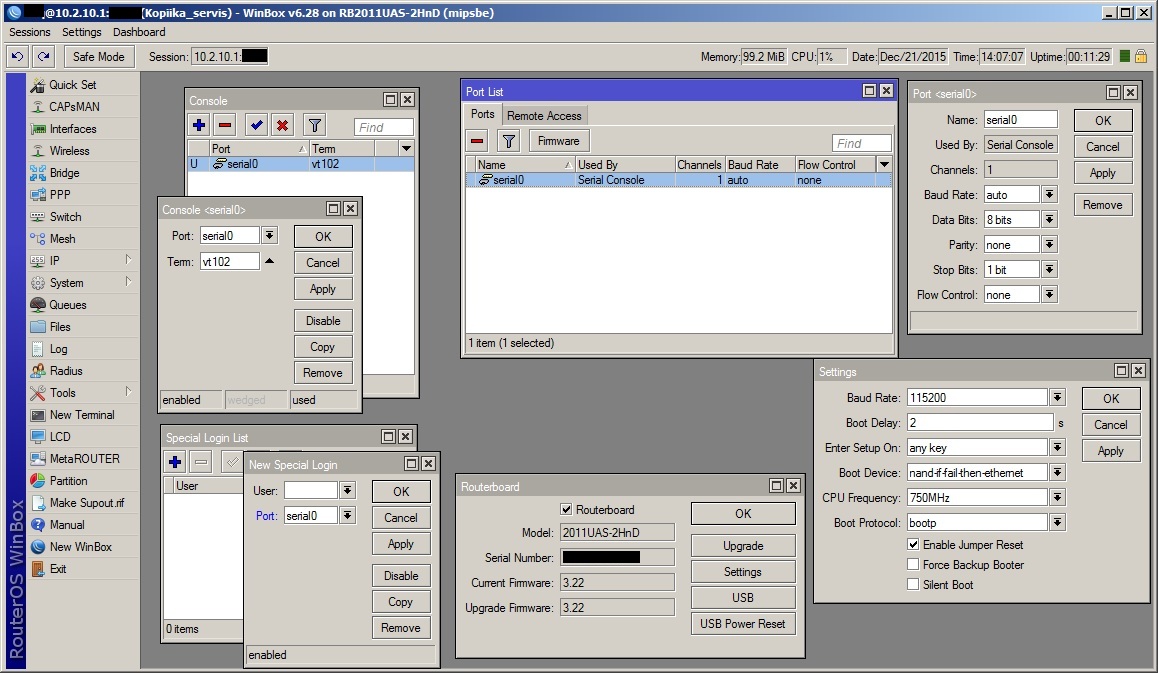The width and height of the screenshot is (1158, 673).
Task: Click the Find field in the Port List
Action: click(x=860, y=142)
